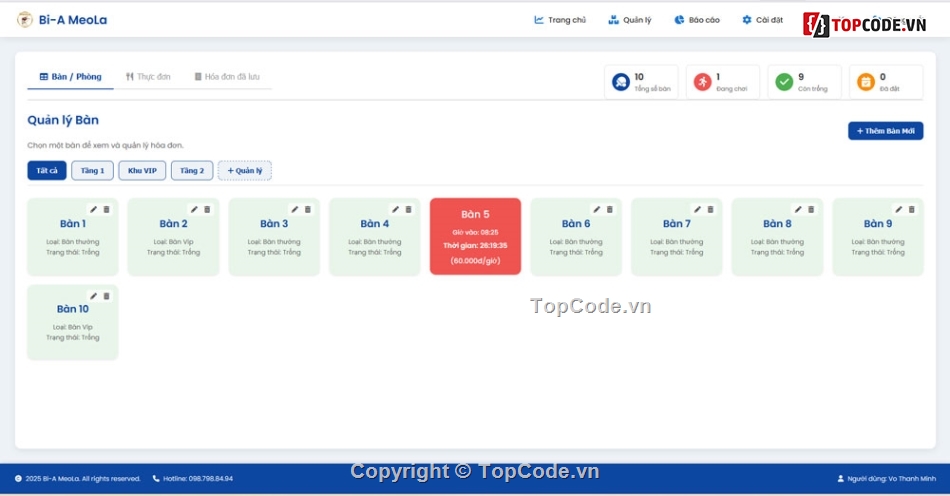Click the trash icon on Bàn 10
Screen dimensions: 950x496
(107, 296)
